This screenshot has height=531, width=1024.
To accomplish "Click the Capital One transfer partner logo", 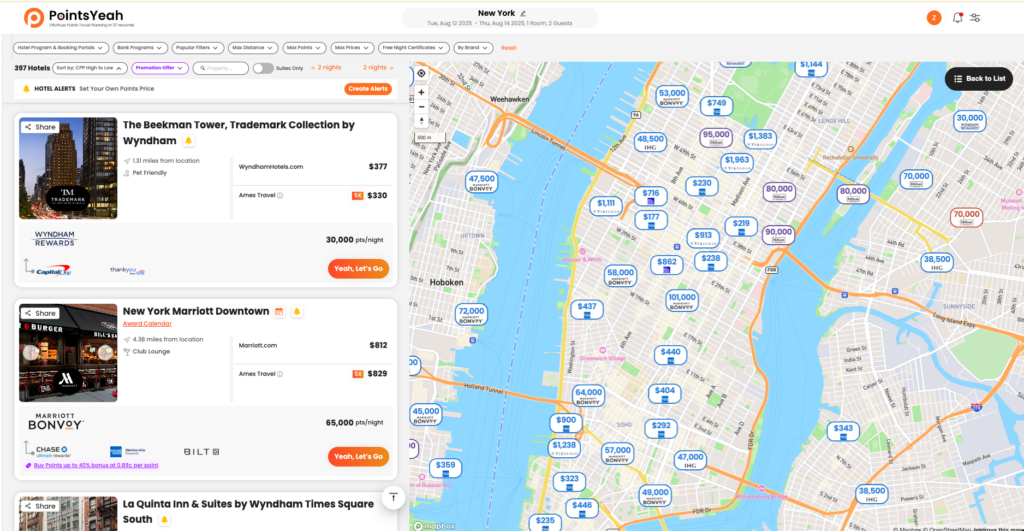I will tap(54, 270).
